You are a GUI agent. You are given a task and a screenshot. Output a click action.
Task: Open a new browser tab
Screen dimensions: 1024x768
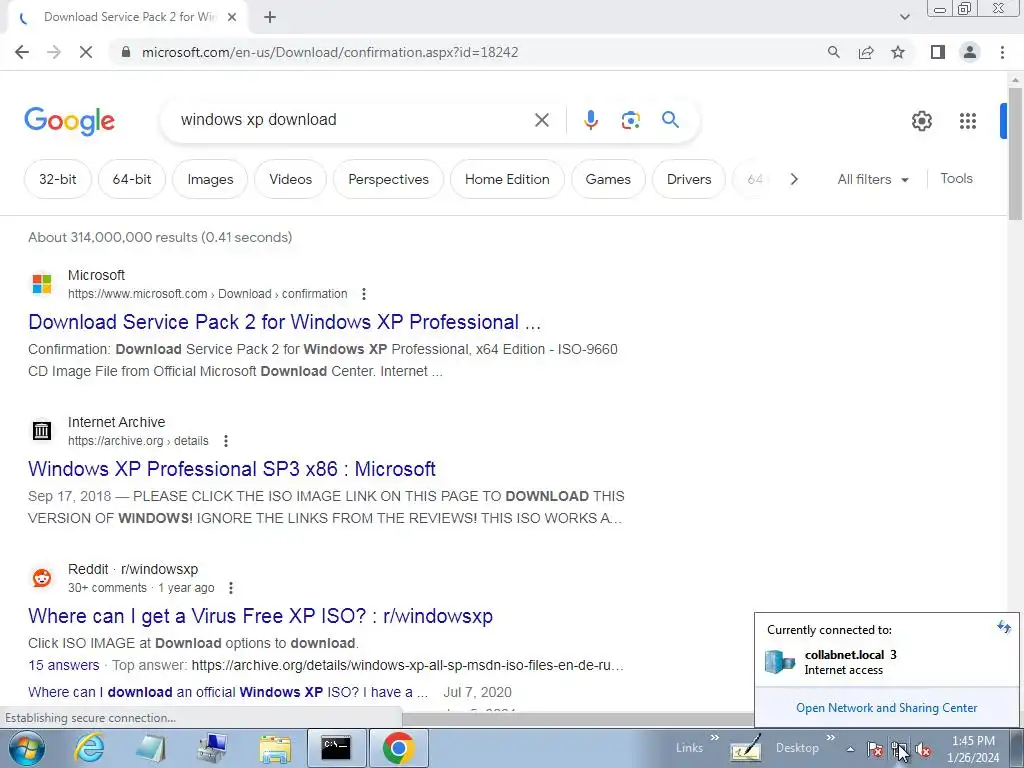tap(270, 17)
